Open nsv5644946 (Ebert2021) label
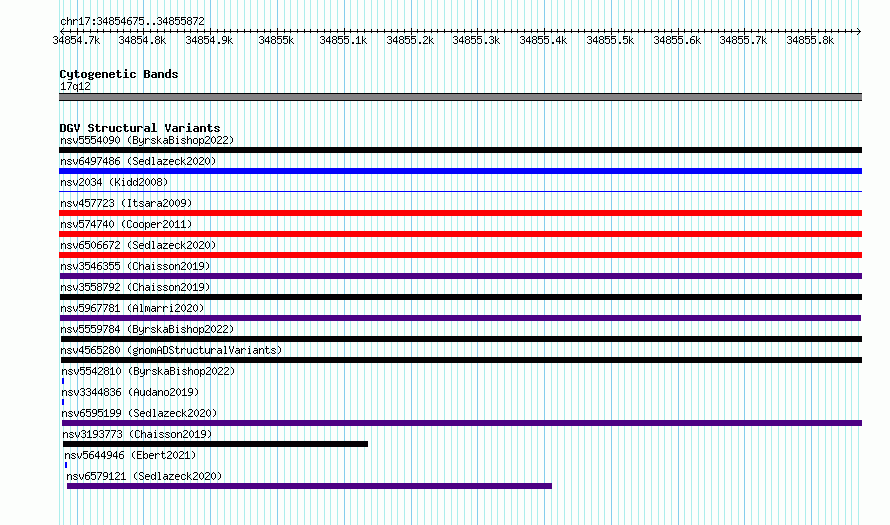Image resolution: width=890 pixels, height=525 pixels. (131, 455)
